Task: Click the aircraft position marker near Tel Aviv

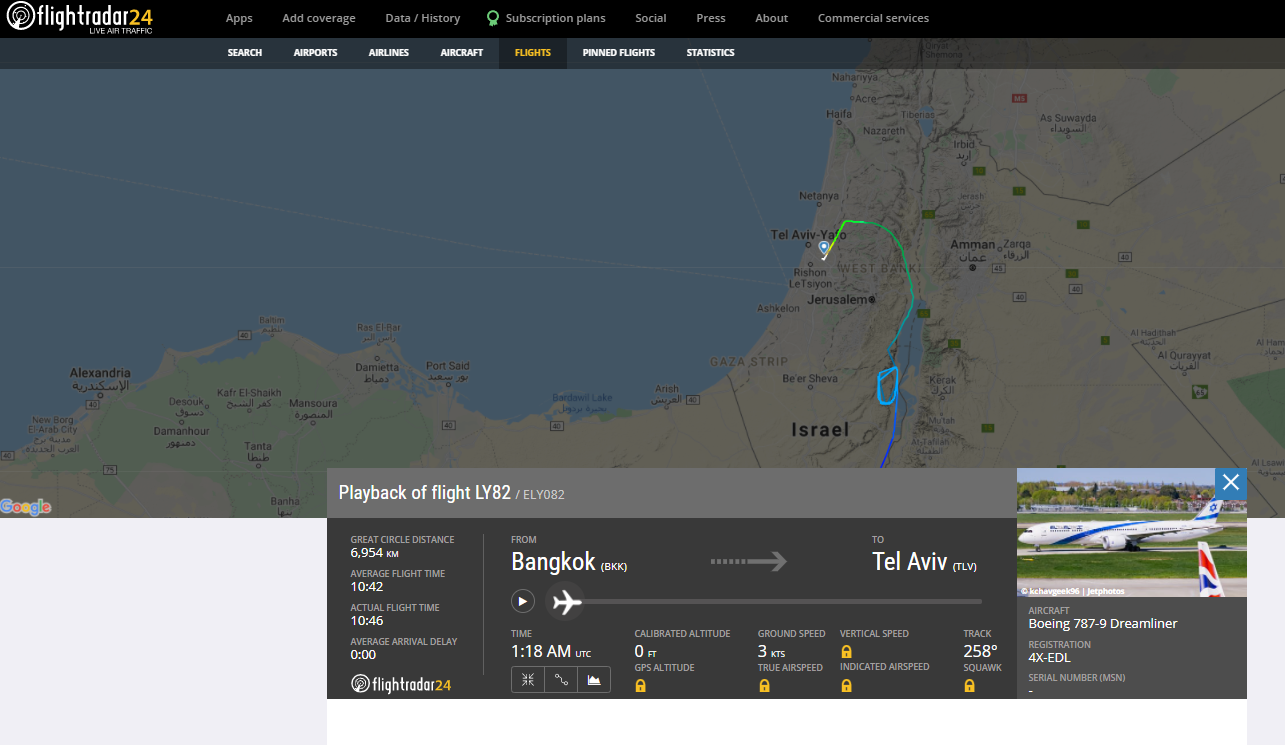Action: 824,247
